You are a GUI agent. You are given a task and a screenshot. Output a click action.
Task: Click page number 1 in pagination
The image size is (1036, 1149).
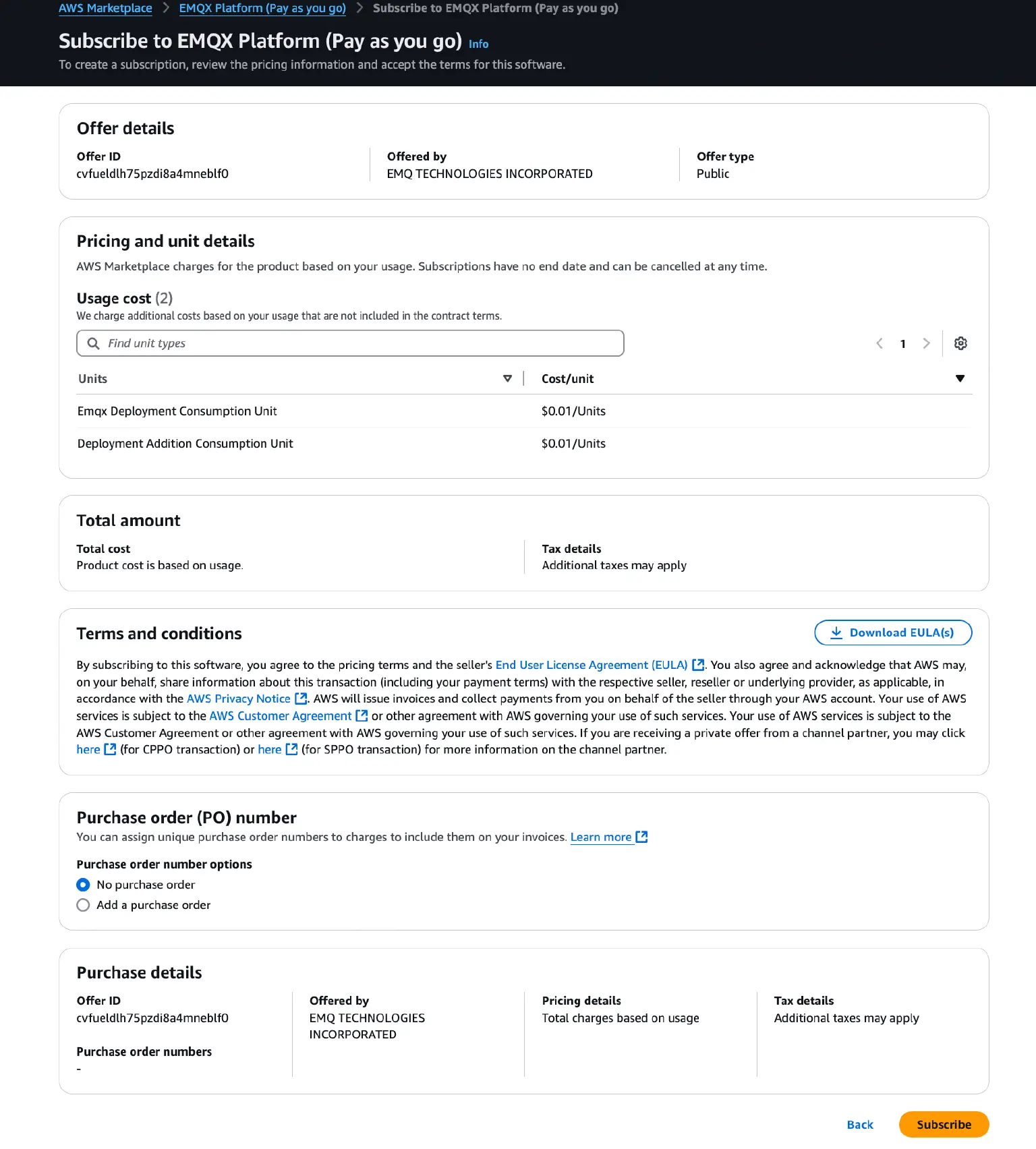tap(902, 344)
